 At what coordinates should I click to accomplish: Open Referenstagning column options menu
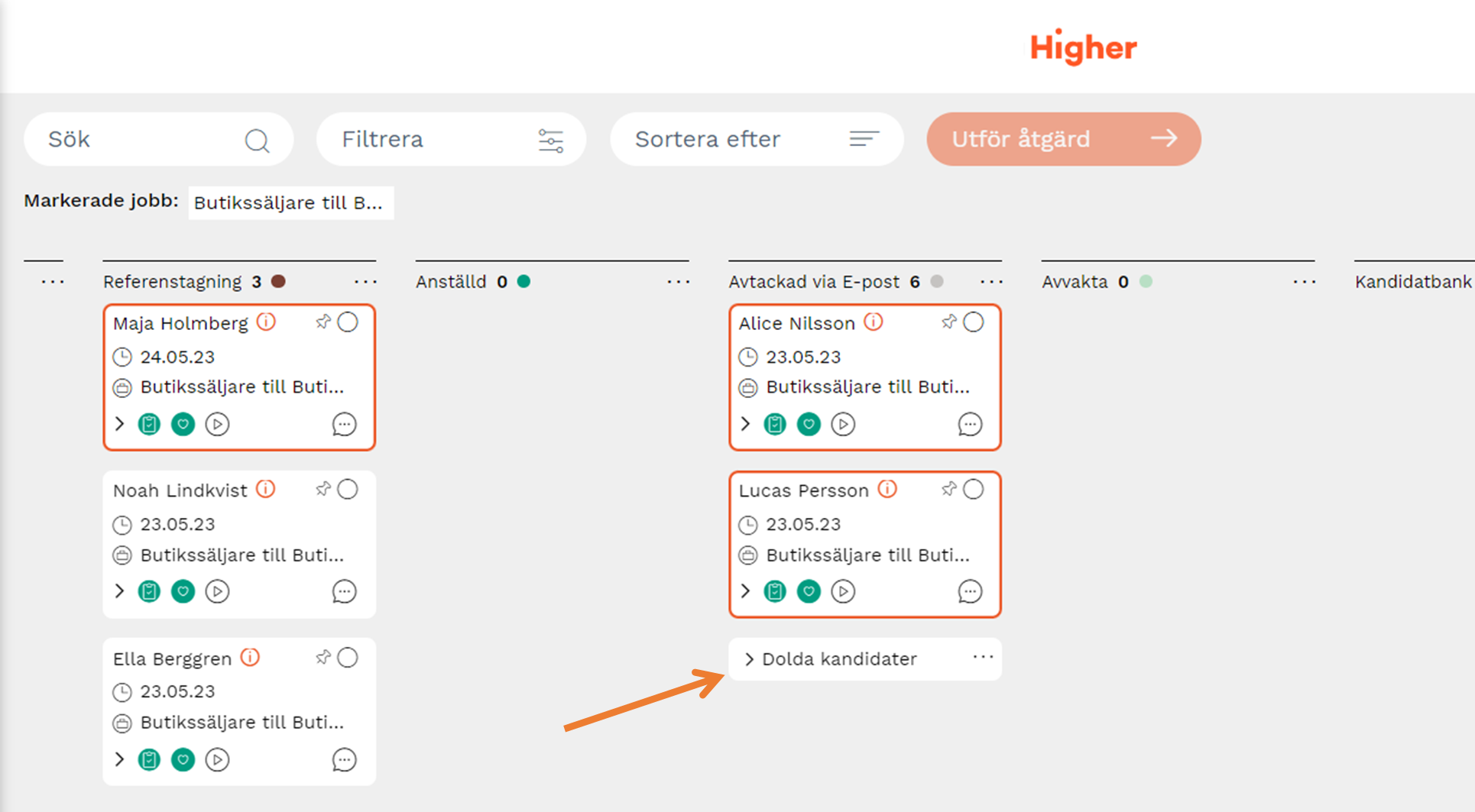pyautogui.click(x=365, y=282)
